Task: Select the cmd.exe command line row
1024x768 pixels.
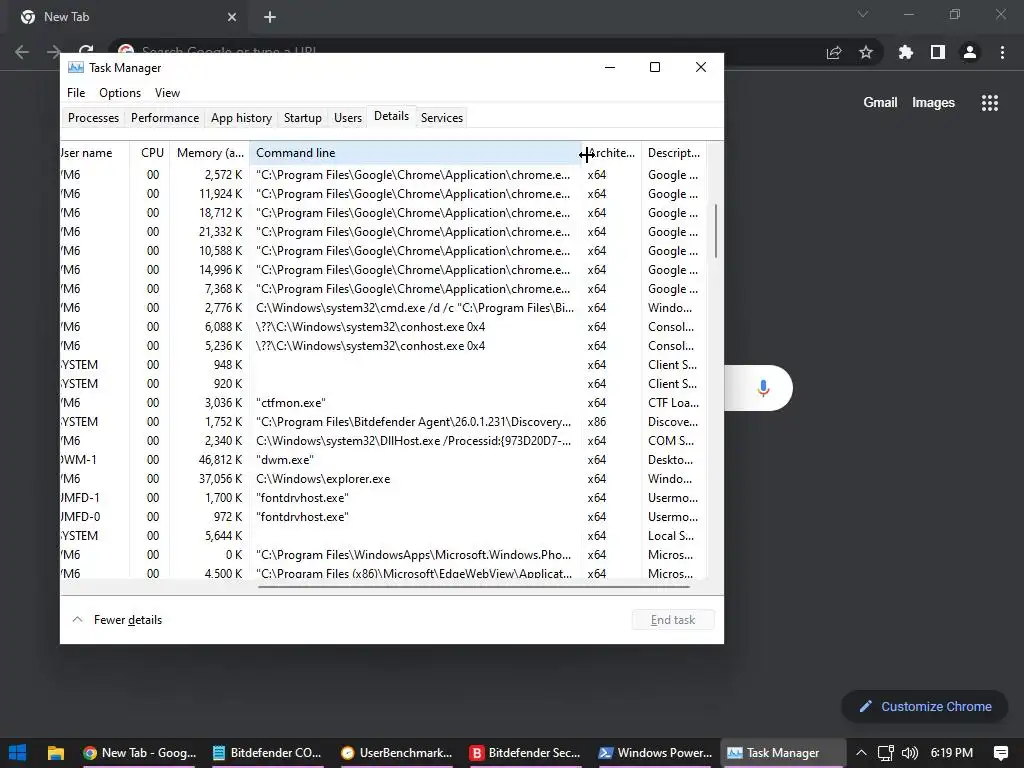Action: click(x=383, y=308)
